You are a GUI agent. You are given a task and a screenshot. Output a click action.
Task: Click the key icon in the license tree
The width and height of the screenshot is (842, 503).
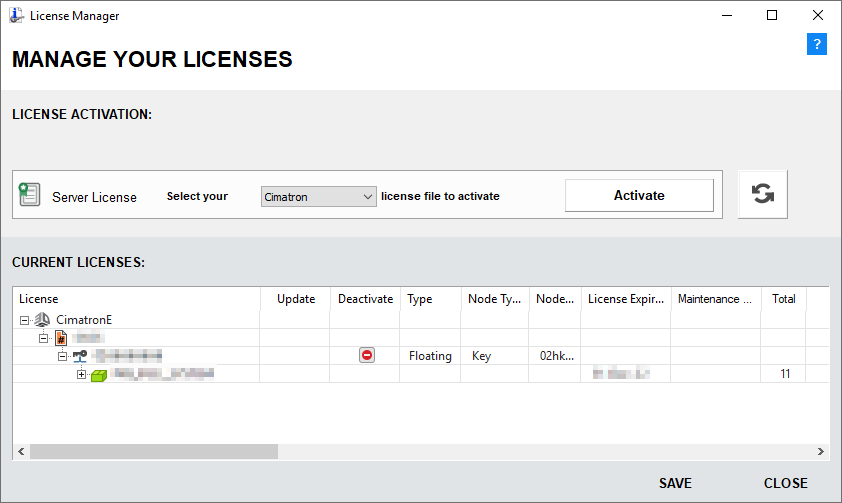coord(80,355)
